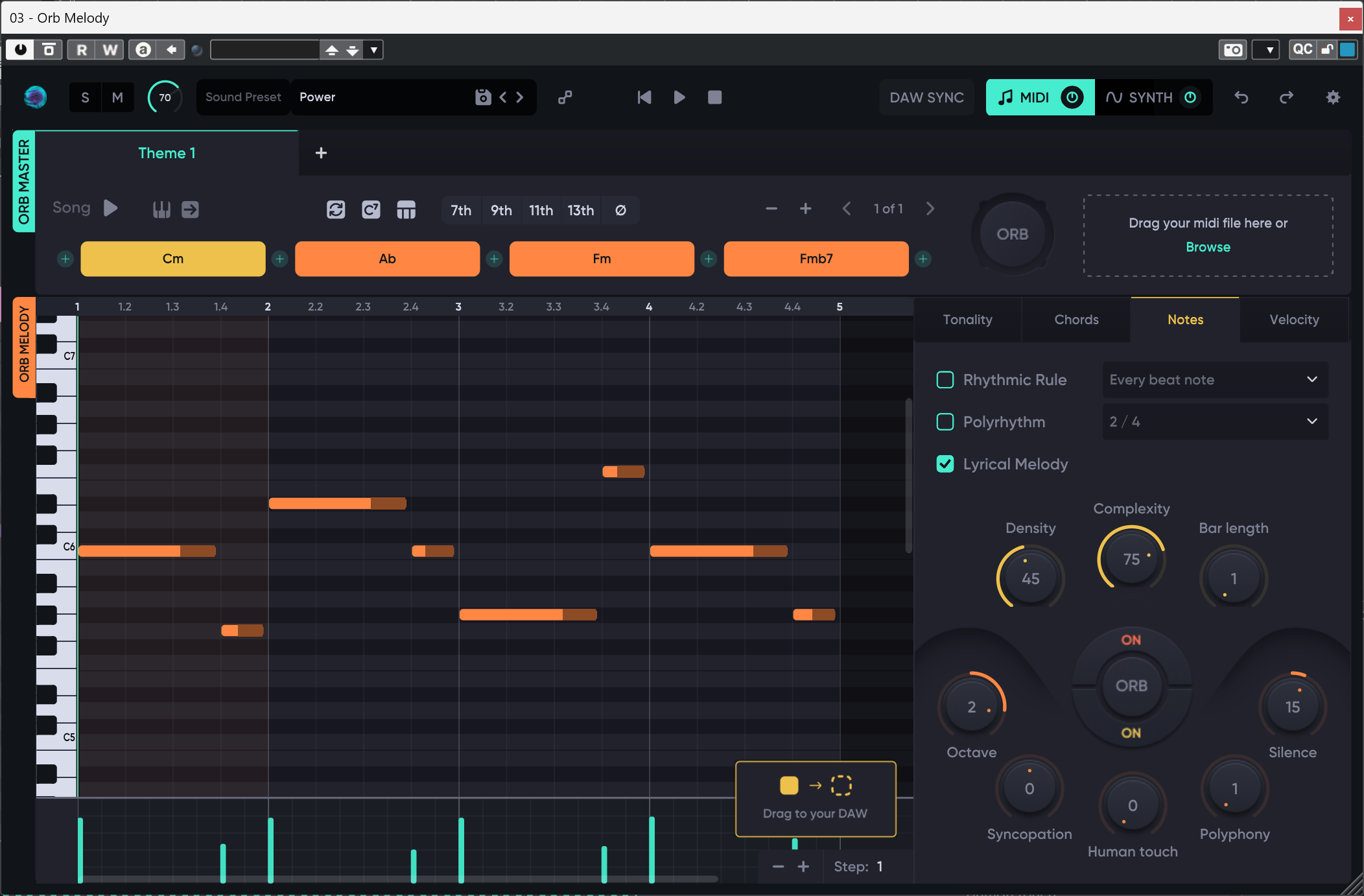
Task: Click the undo arrow near the top right
Action: pos(1241,97)
